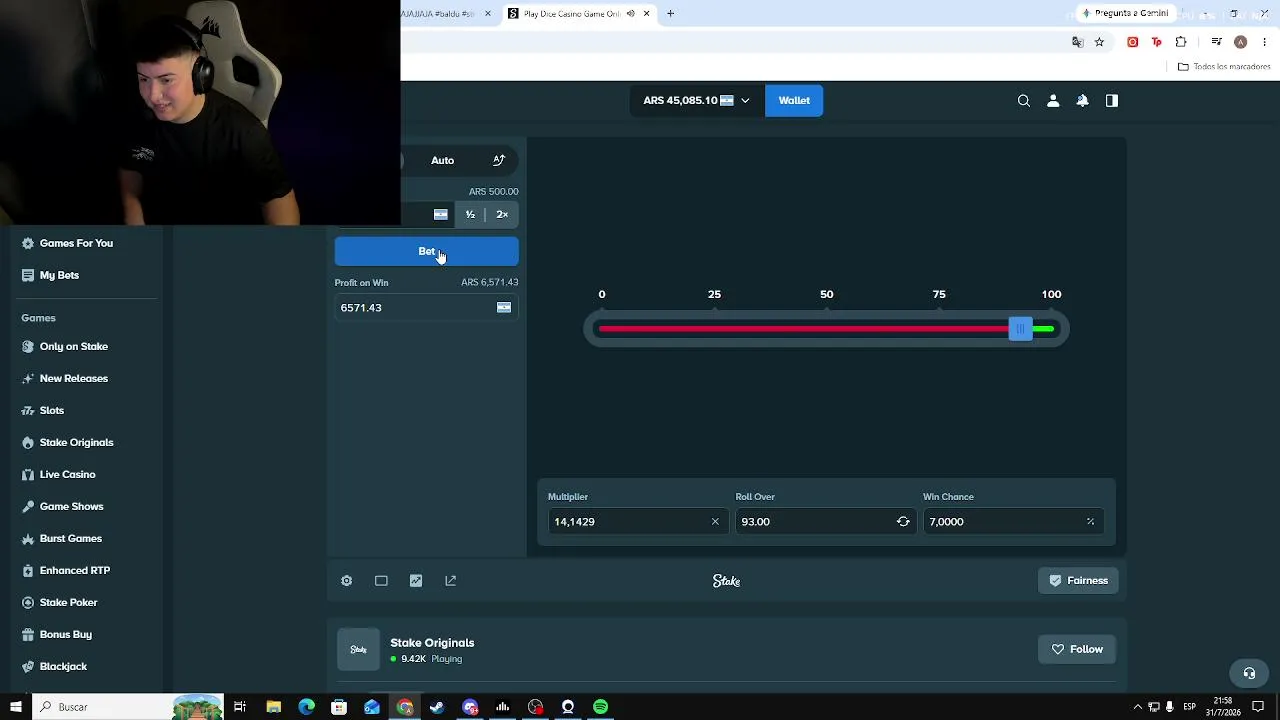The height and width of the screenshot is (720, 1280).
Task: Open game in popout window icon
Action: point(451,581)
